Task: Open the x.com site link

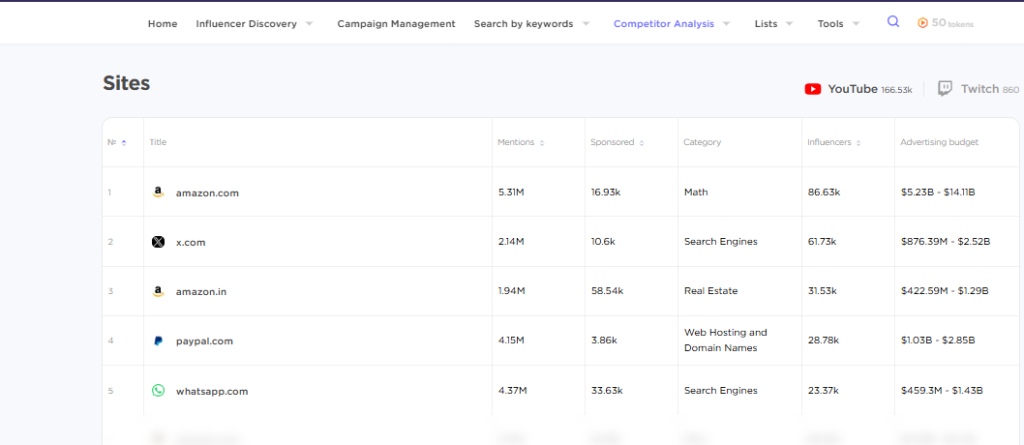Action: [x=191, y=242]
